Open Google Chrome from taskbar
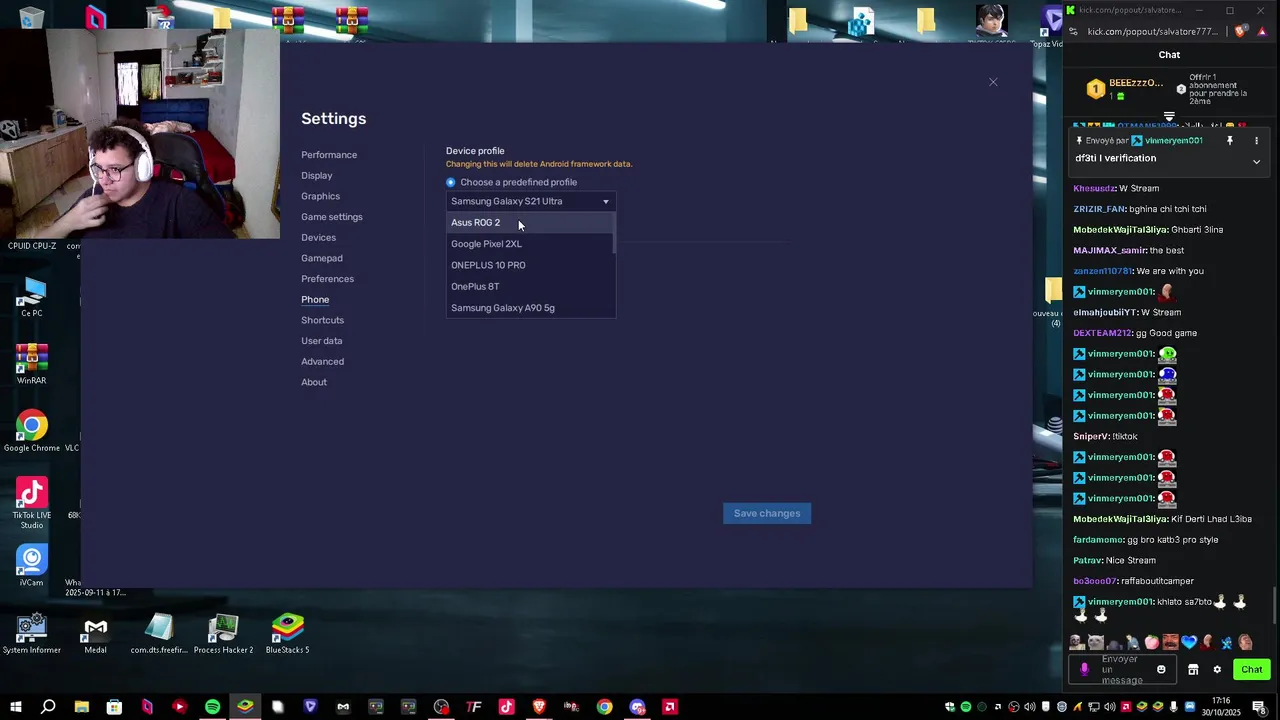Image resolution: width=1280 pixels, height=720 pixels. click(604, 707)
